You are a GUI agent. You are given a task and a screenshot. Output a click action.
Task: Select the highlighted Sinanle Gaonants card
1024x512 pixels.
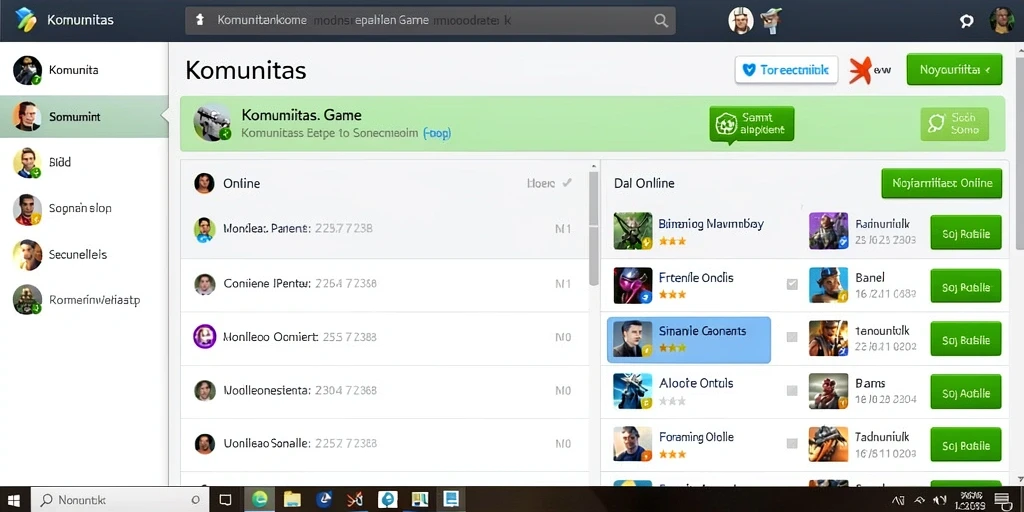[689, 340]
